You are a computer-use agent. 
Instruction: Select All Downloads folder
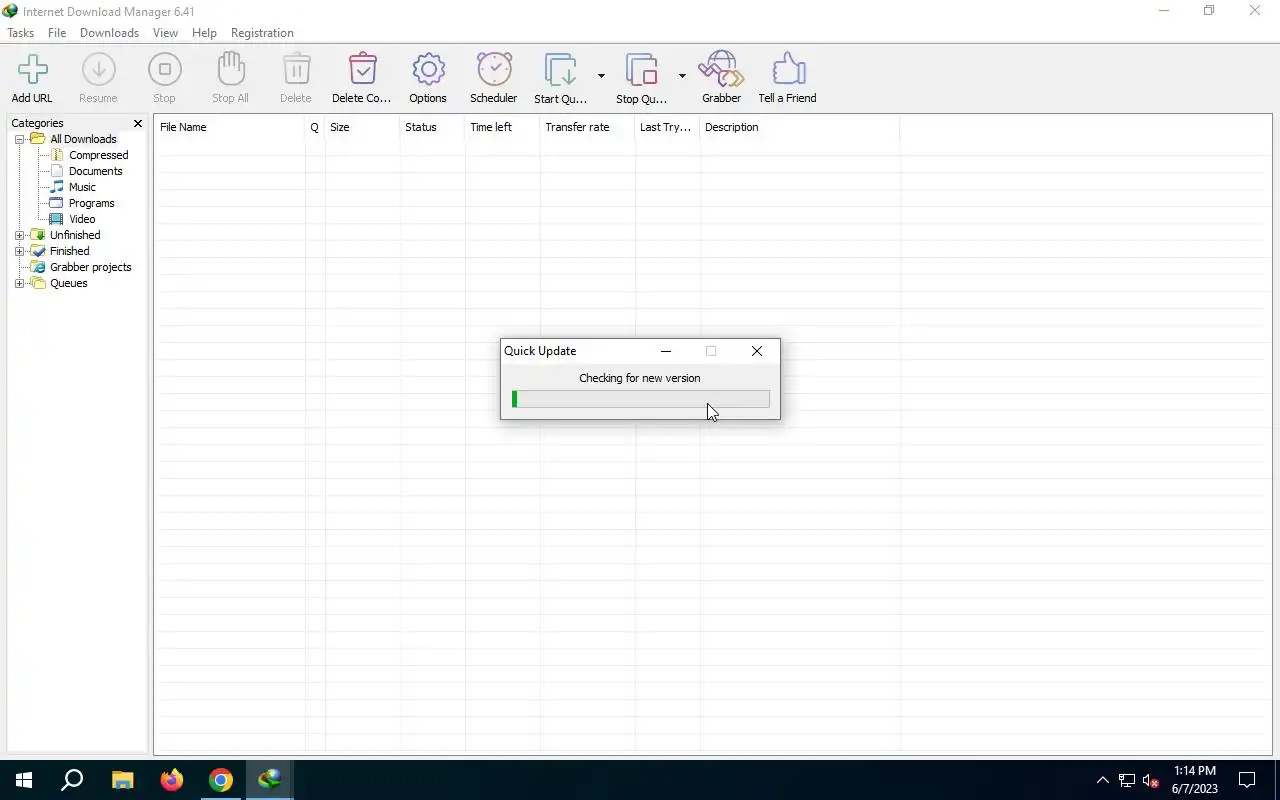83,139
